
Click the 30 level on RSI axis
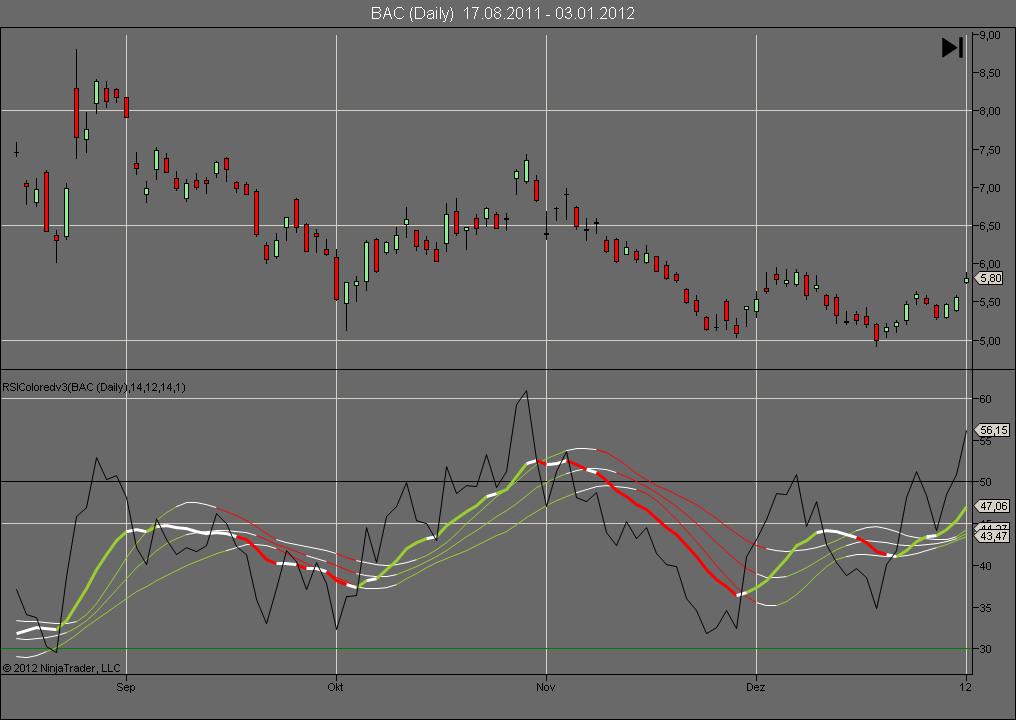click(x=985, y=649)
